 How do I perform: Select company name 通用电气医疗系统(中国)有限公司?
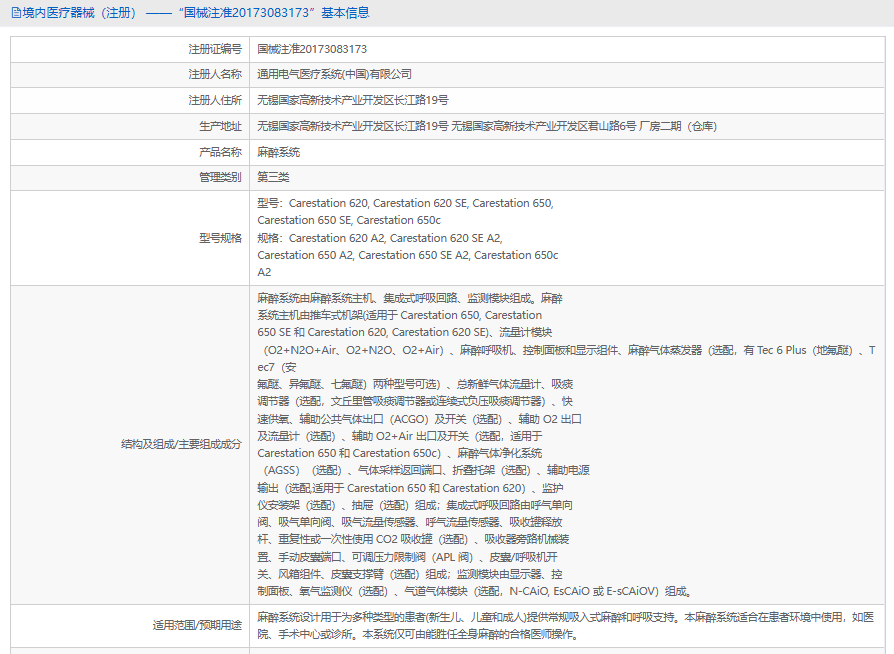[x=334, y=74]
